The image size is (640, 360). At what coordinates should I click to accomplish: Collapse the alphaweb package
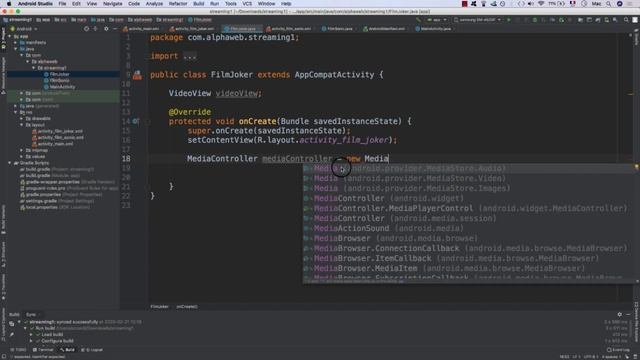click(28, 62)
